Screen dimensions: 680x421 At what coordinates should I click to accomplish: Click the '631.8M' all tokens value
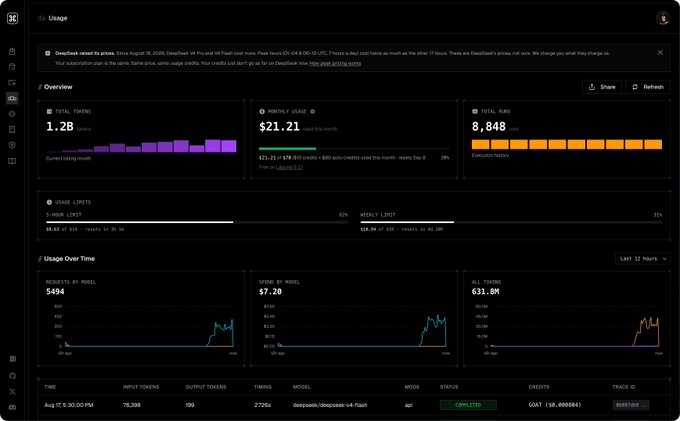point(485,291)
